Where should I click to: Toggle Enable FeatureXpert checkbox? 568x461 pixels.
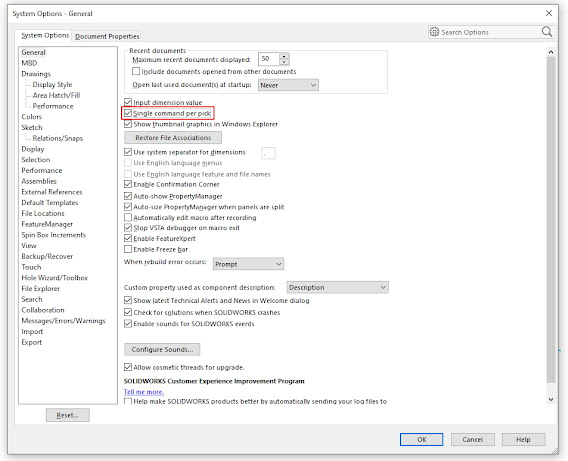point(128,238)
